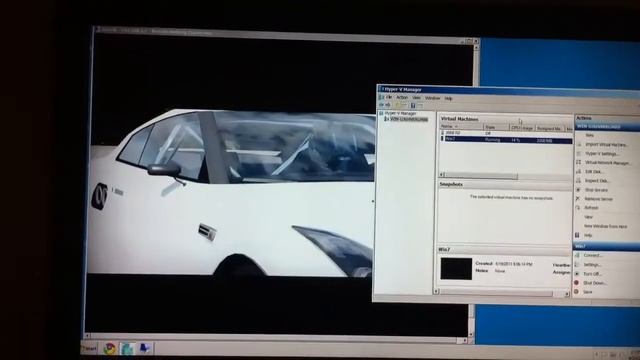The width and height of the screenshot is (640, 360).
Task: Click the Start button on taskbar
Action: click(89, 349)
